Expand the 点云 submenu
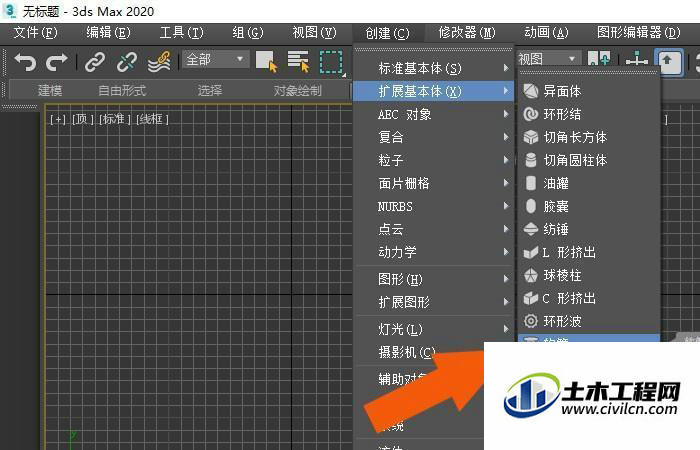Viewport: 700px width, 450px height. click(433, 229)
